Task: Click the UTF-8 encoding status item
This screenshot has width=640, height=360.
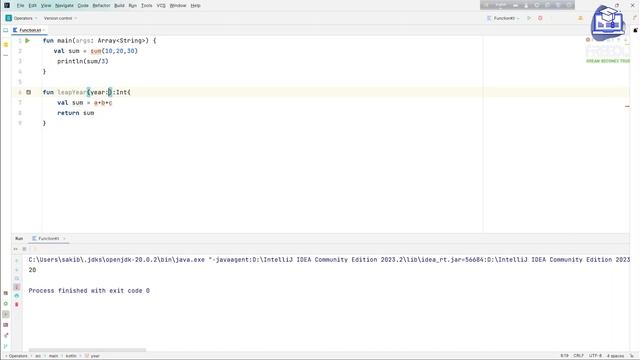Action: pyautogui.click(x=595, y=356)
